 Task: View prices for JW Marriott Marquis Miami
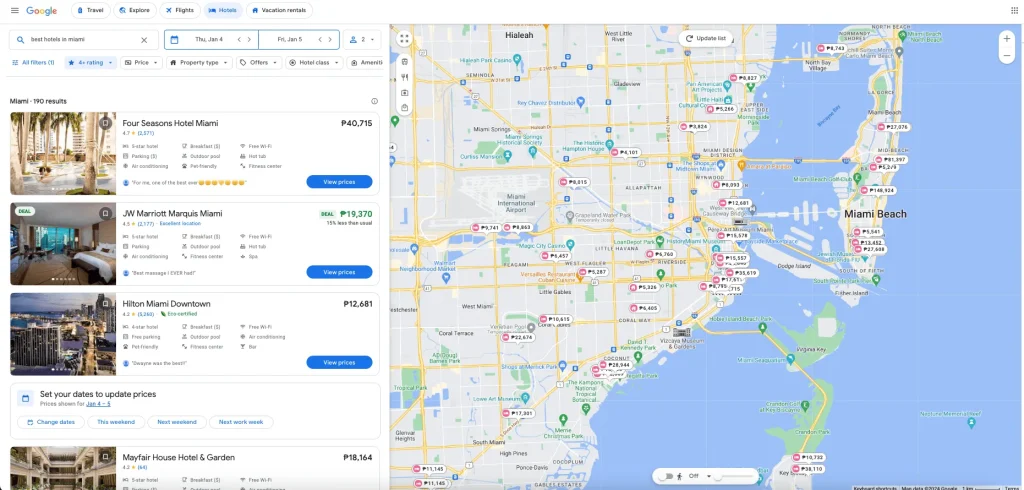339,272
